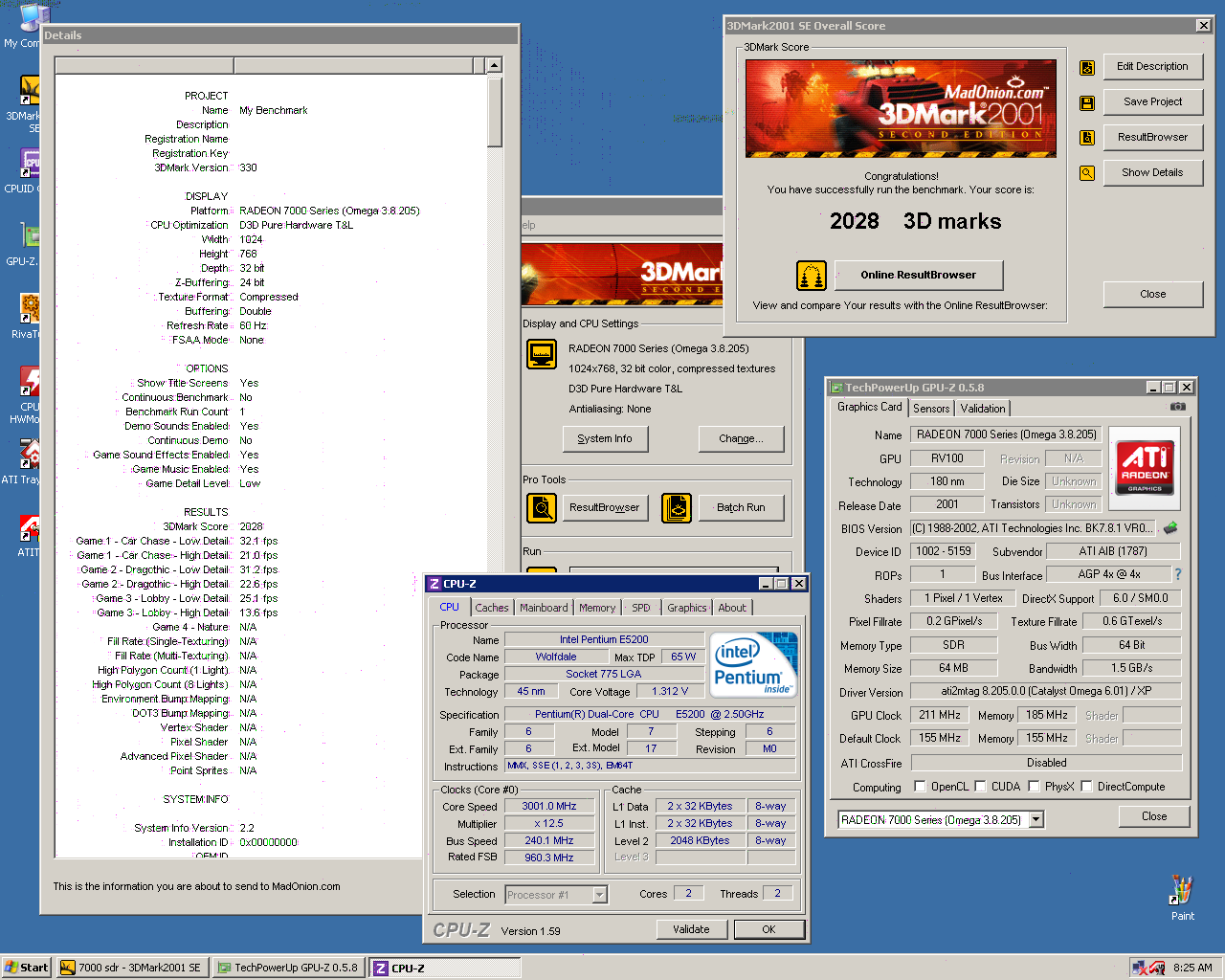The width and height of the screenshot is (1225, 980).
Task: Click the Show Details magnifier icon
Action: pos(1087,173)
